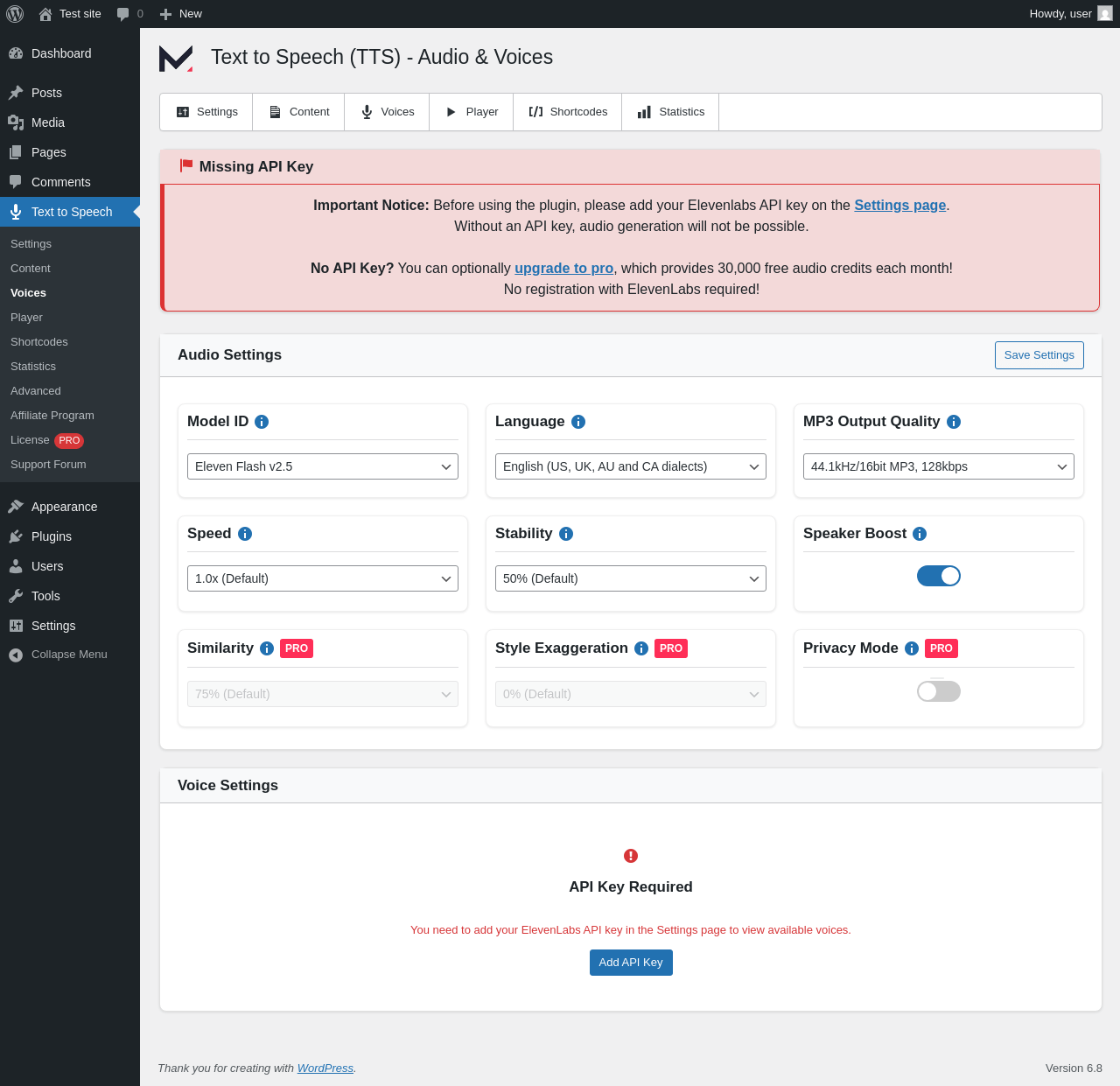Toggle the Privacy Mode switch
The width and height of the screenshot is (1120, 1086).
coord(939,691)
